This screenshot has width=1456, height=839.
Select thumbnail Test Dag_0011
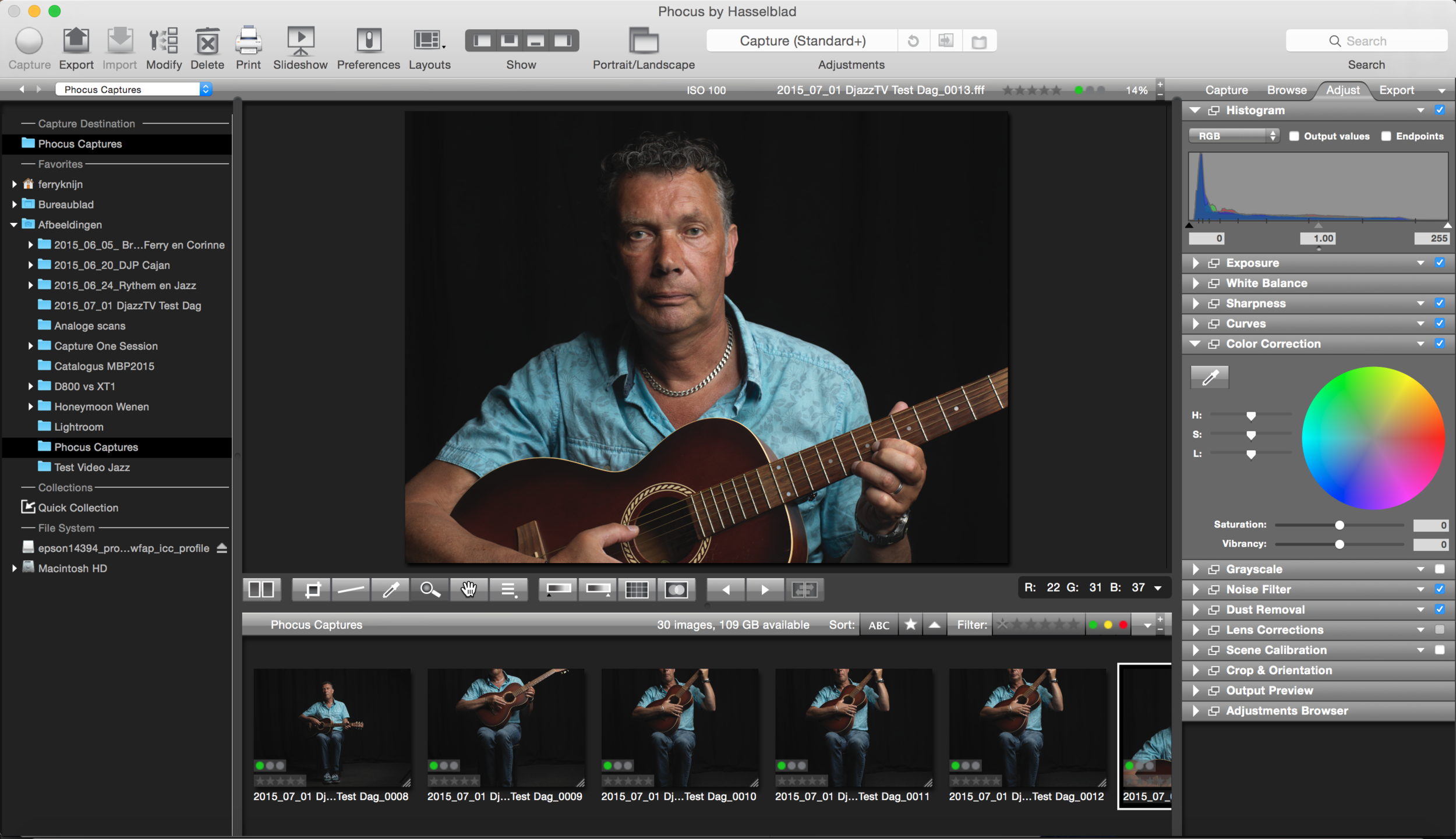tap(853, 728)
